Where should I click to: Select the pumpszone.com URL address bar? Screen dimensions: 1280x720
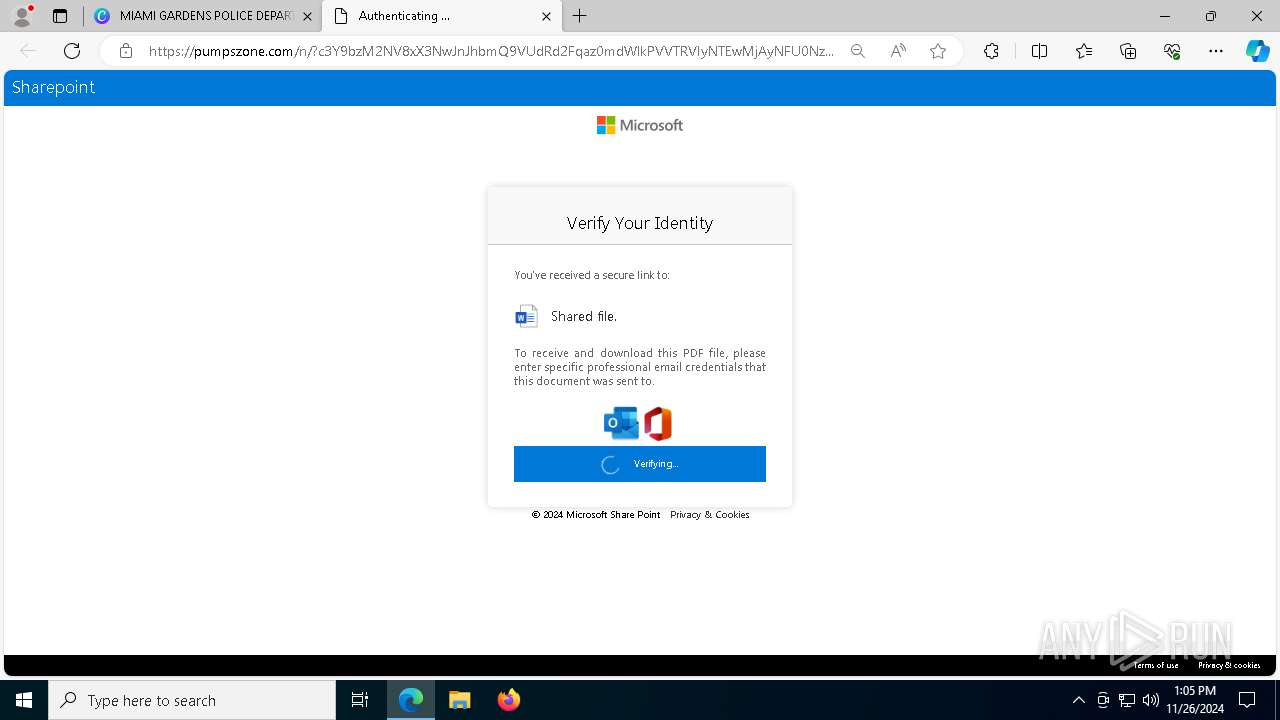point(490,51)
